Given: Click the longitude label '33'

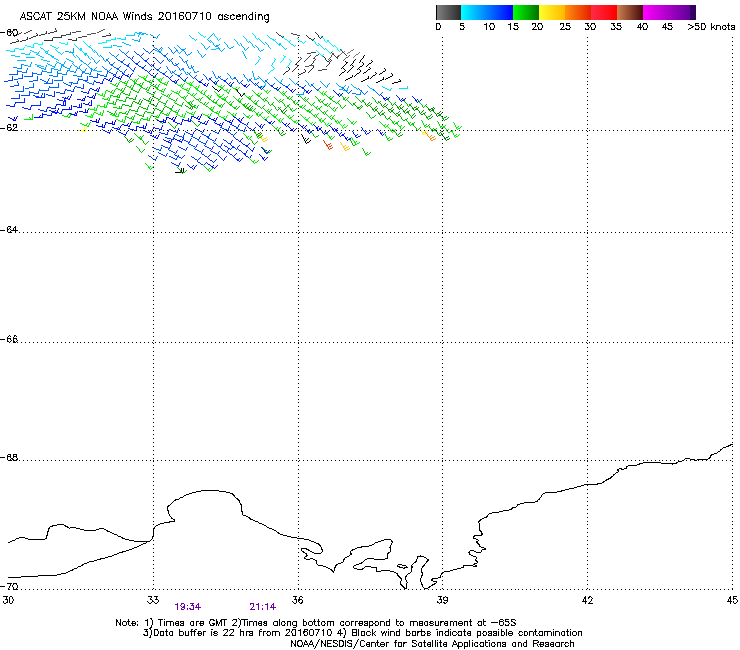Looking at the screenshot, I should (153, 600).
